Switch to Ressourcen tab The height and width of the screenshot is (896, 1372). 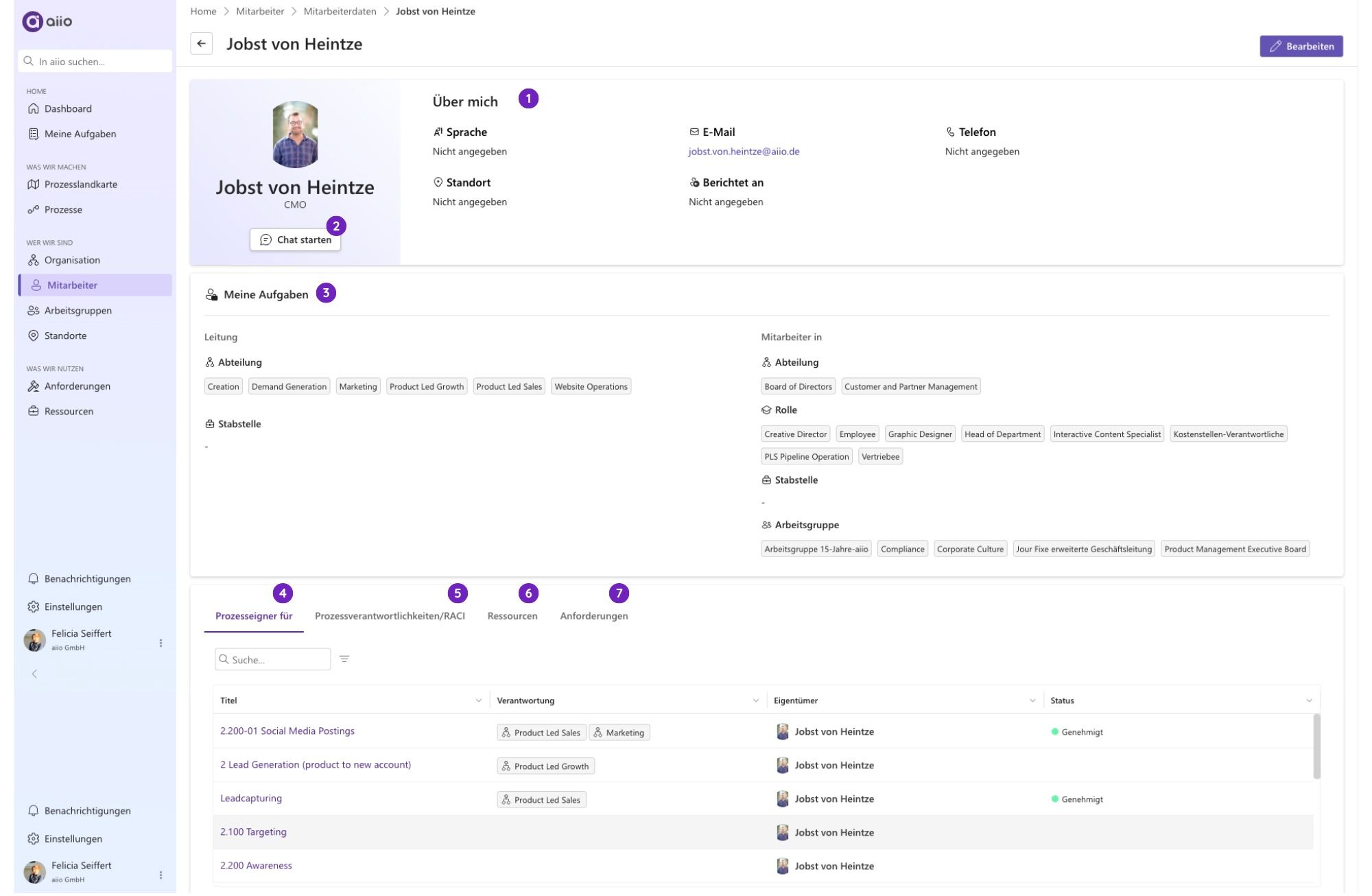click(x=512, y=616)
